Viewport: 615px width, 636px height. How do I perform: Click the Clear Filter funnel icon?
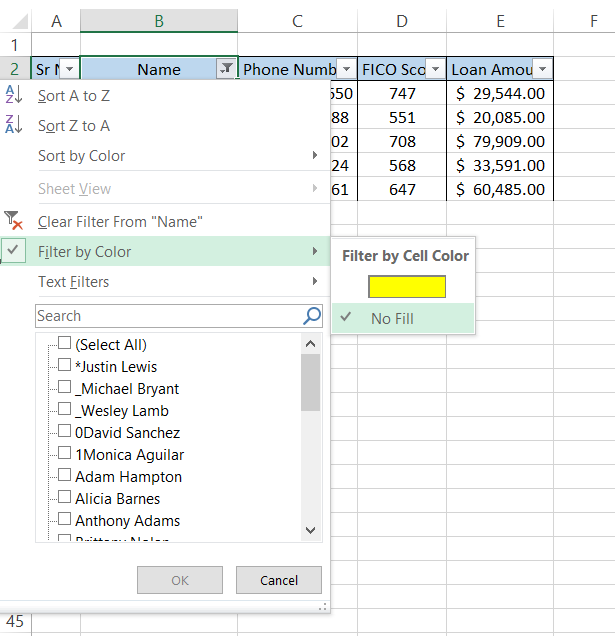13,221
